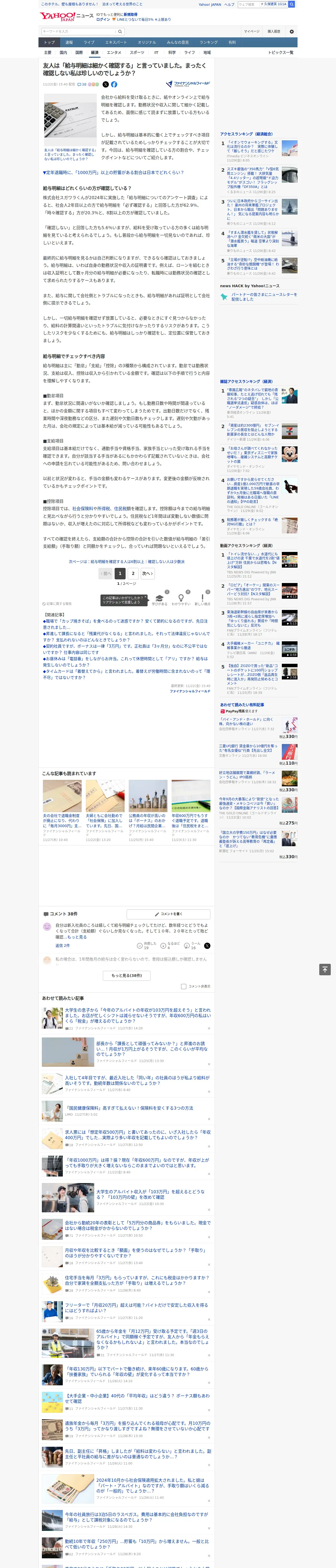
Task: Click the keyword search magnifier icon
Action: pyautogui.click(x=120, y=32)
